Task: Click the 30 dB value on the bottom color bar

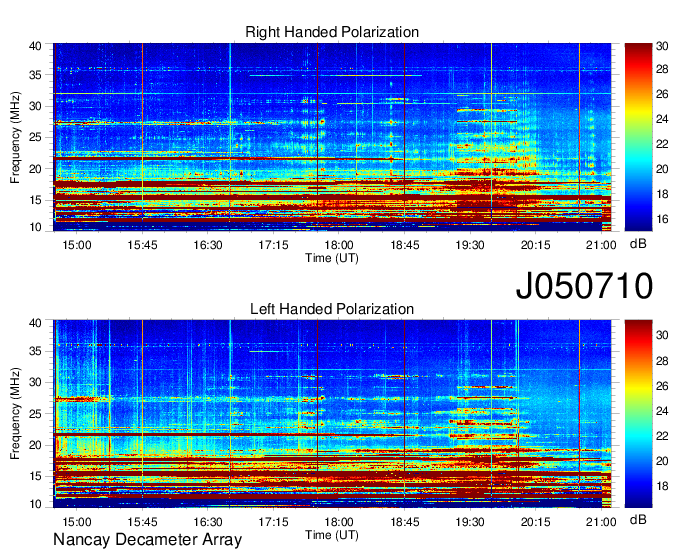Action: 662,335
